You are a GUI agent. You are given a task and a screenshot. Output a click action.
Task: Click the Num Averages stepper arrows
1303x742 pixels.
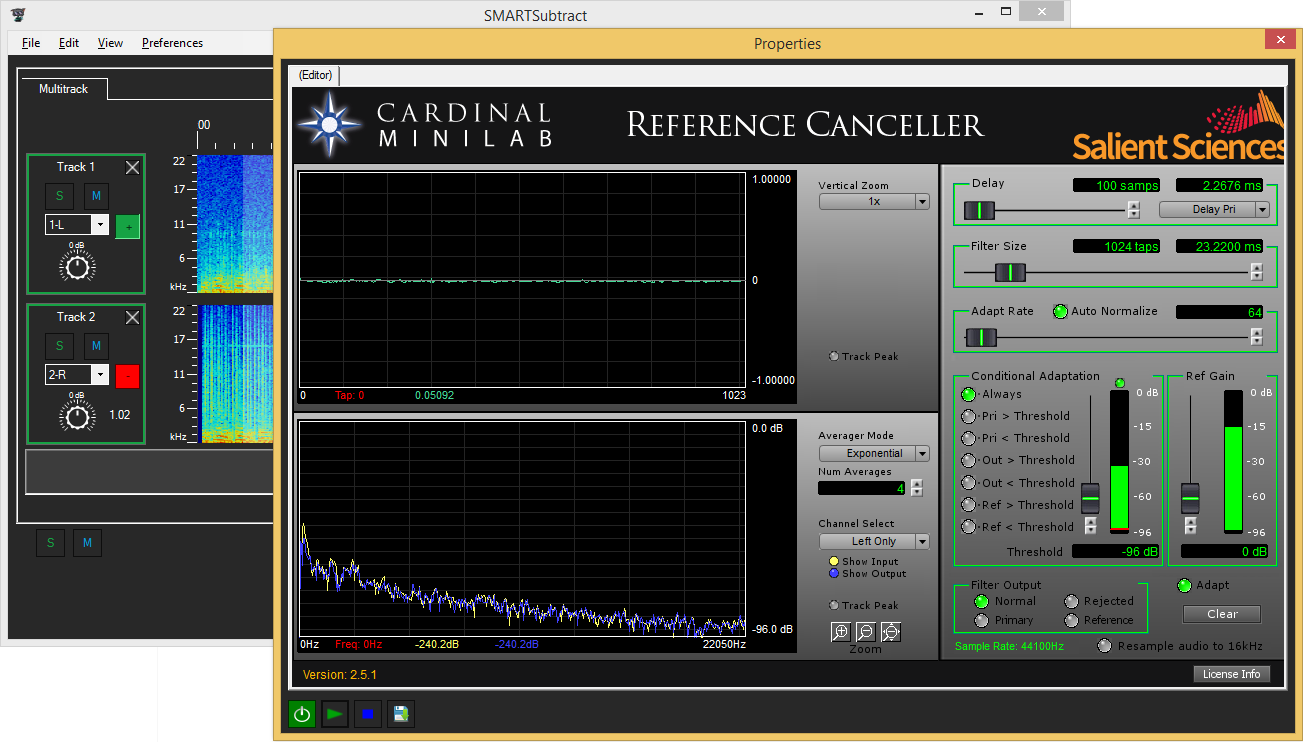[916, 488]
